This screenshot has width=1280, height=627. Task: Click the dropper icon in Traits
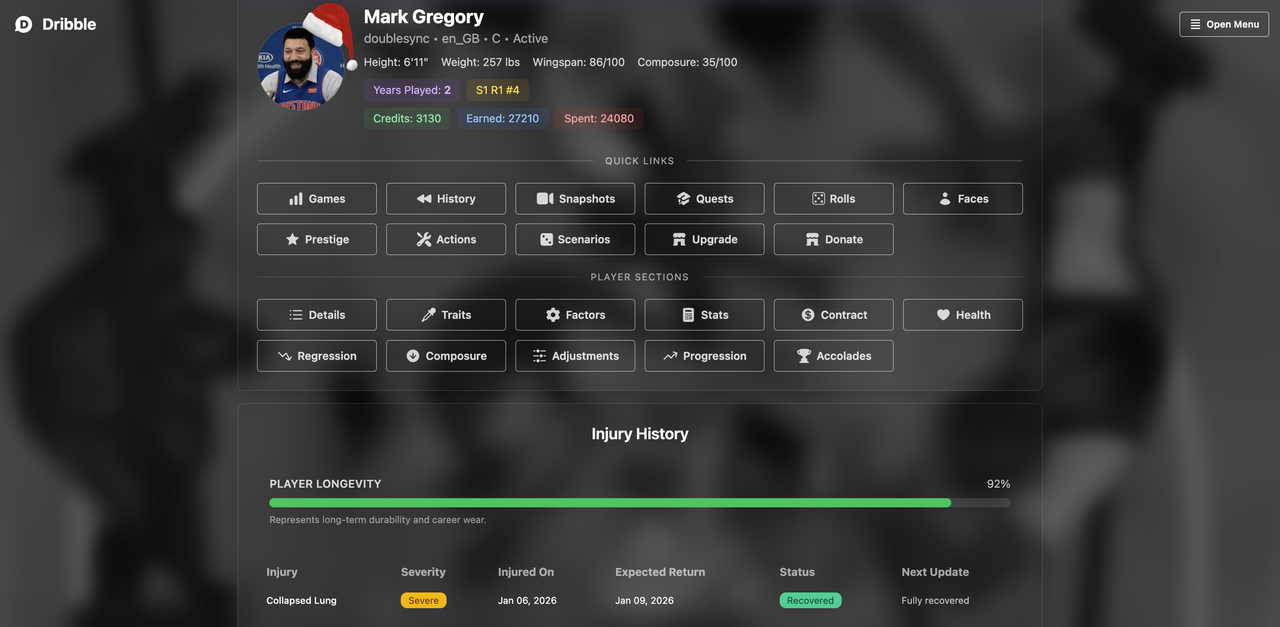pos(428,315)
